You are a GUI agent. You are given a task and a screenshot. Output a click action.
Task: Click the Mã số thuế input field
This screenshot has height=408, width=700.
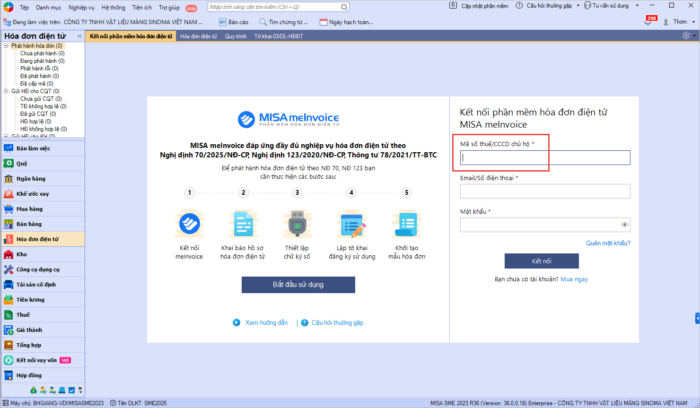545,157
